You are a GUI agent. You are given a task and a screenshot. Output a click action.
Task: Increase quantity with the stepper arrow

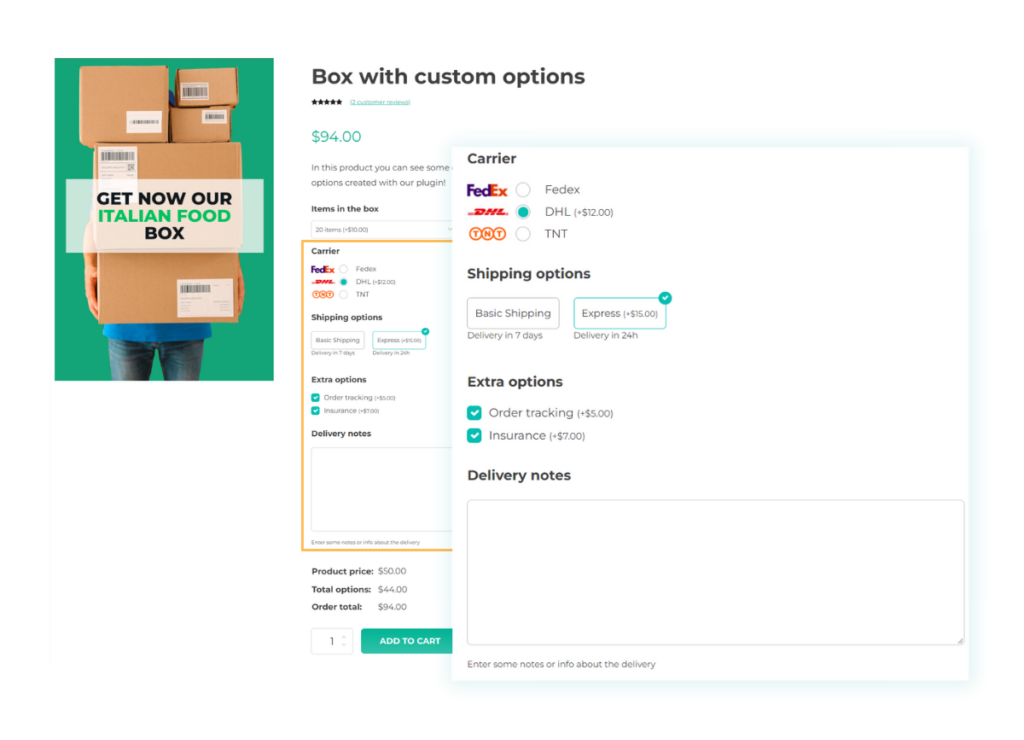[x=344, y=636]
